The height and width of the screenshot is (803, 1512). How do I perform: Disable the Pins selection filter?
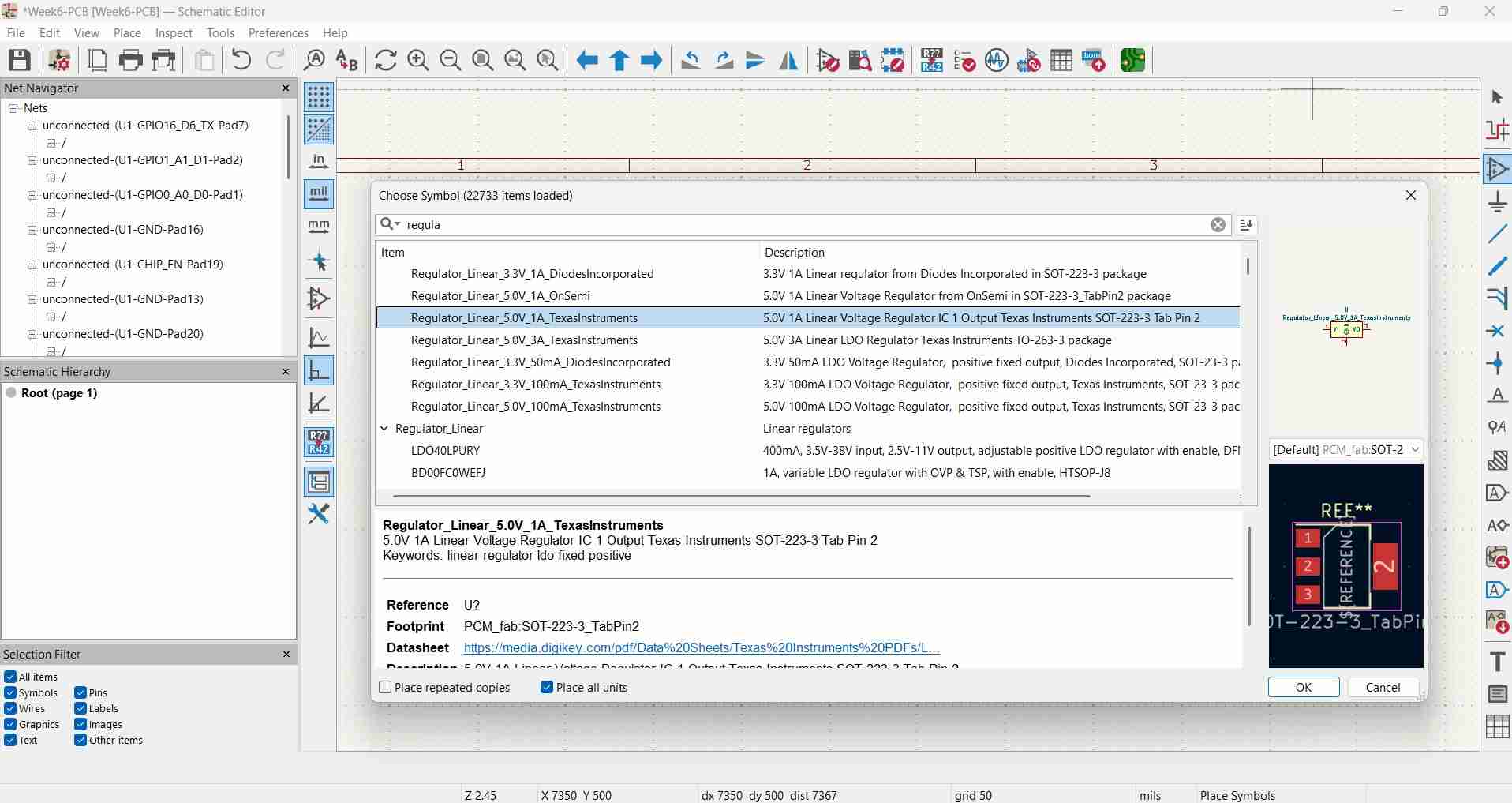[x=80, y=692]
